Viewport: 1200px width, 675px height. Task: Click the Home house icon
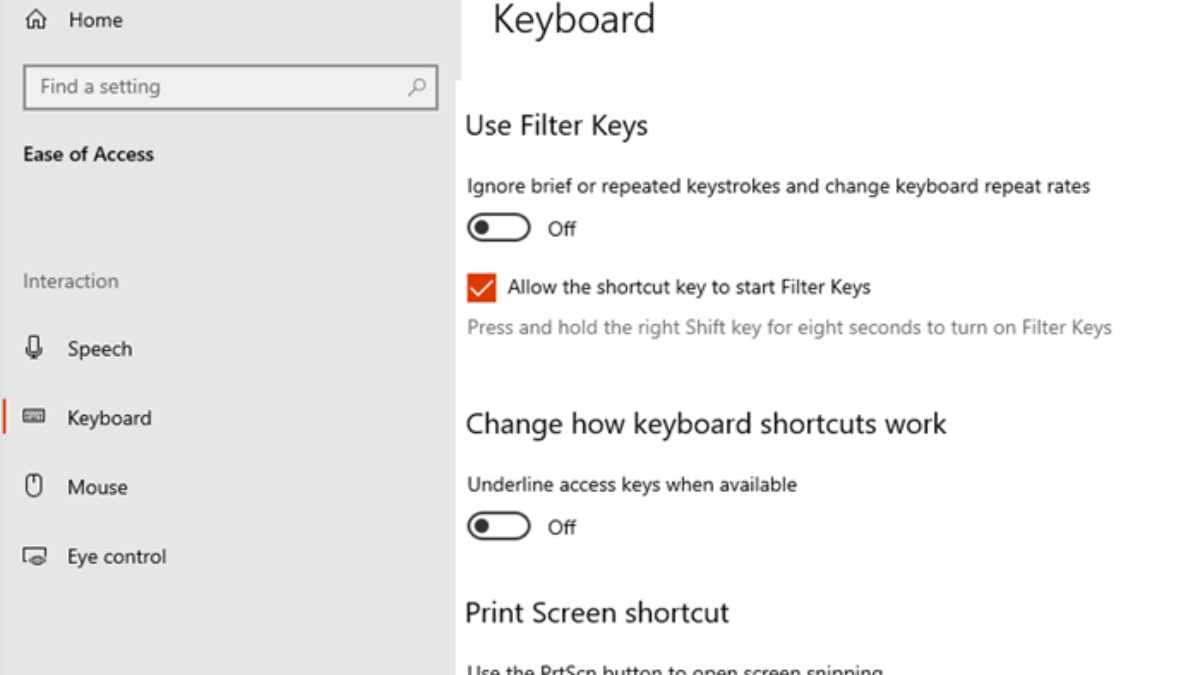point(35,20)
